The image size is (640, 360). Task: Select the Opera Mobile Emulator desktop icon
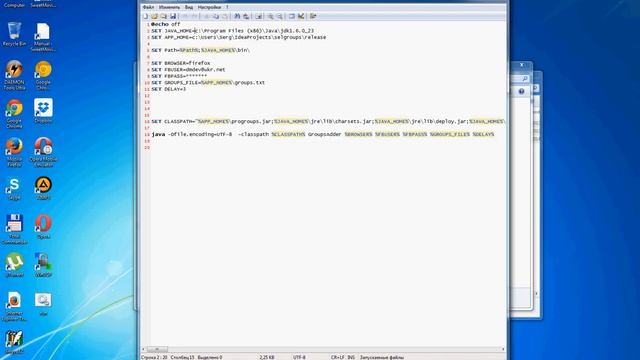pos(43,152)
